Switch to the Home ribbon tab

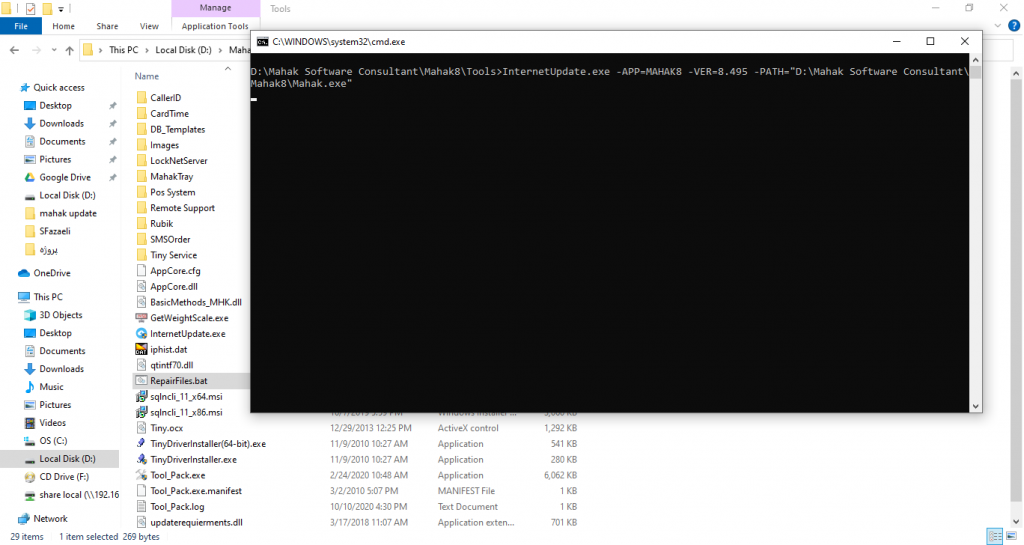(x=63, y=26)
